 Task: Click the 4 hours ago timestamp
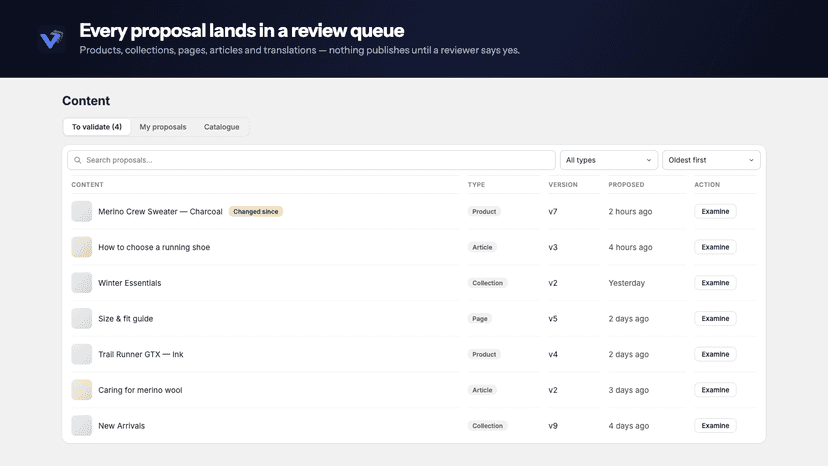(x=630, y=247)
